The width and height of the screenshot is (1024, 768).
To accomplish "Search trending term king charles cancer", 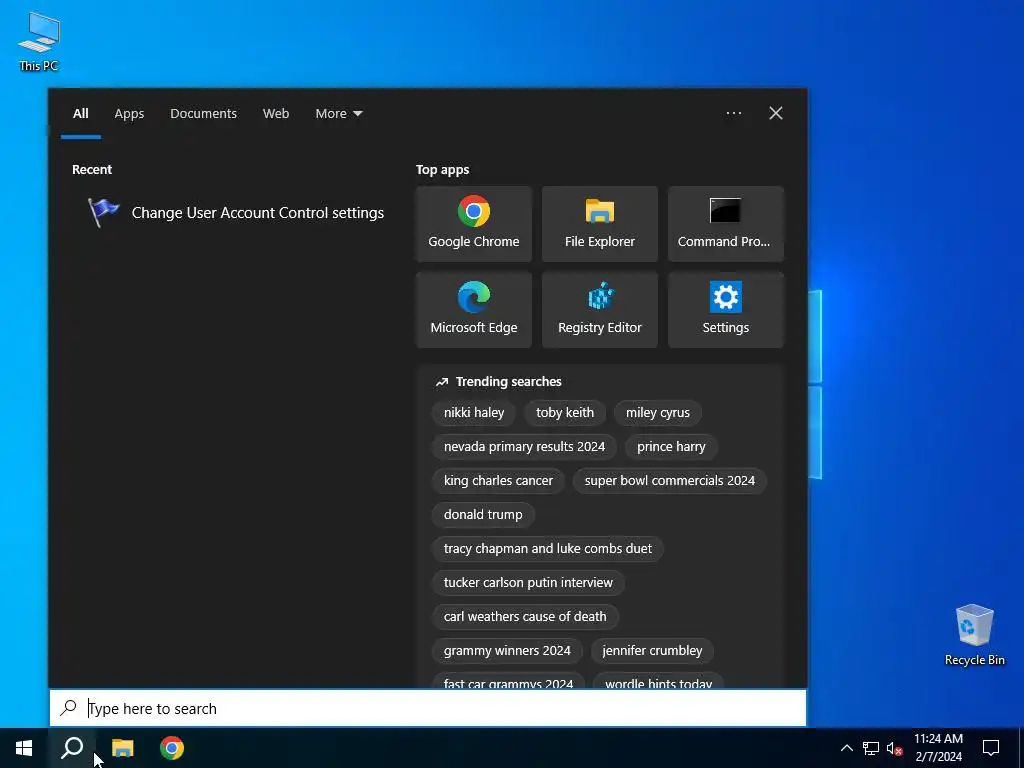I will [498, 481].
